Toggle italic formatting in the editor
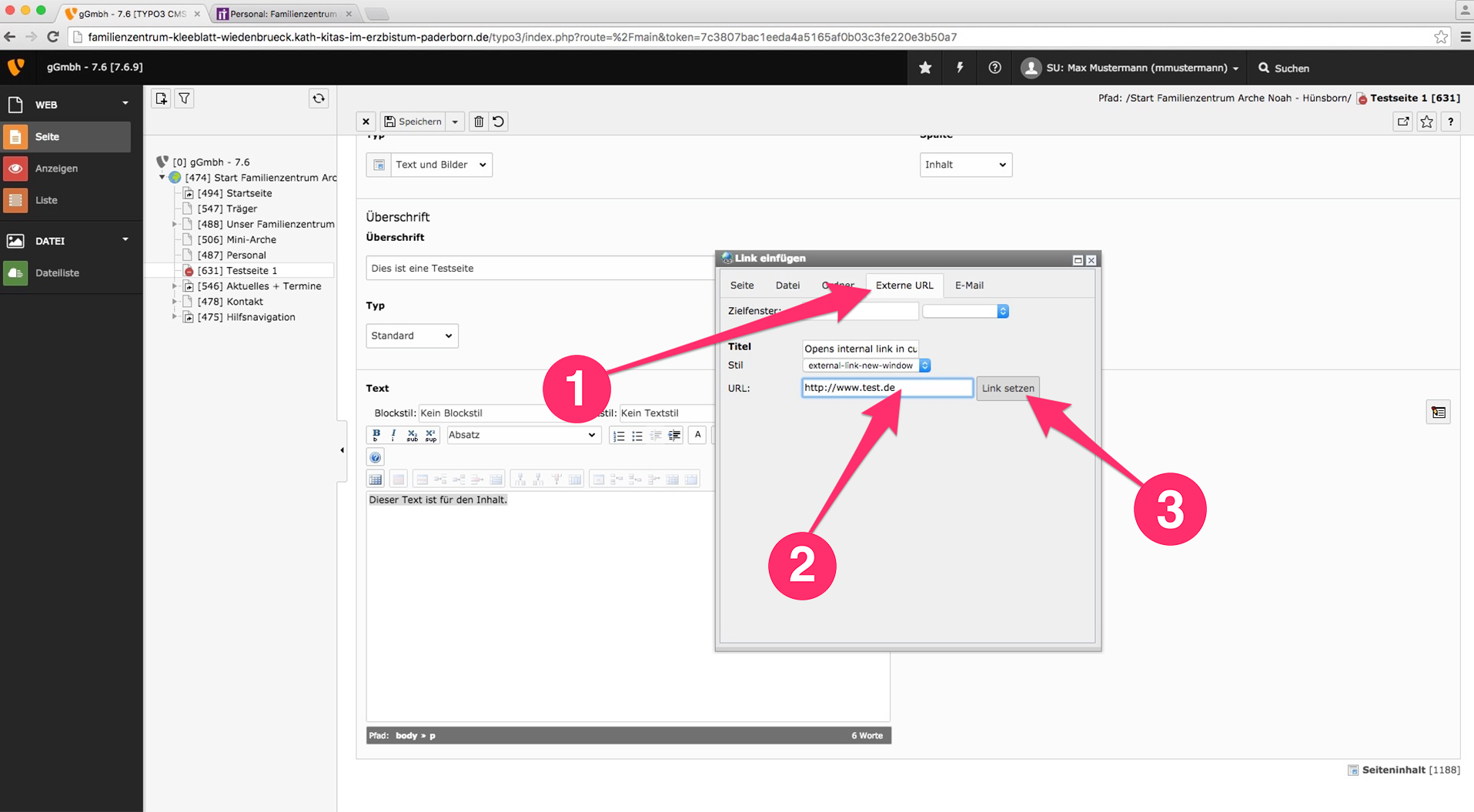This screenshot has width=1474, height=812. click(x=393, y=435)
